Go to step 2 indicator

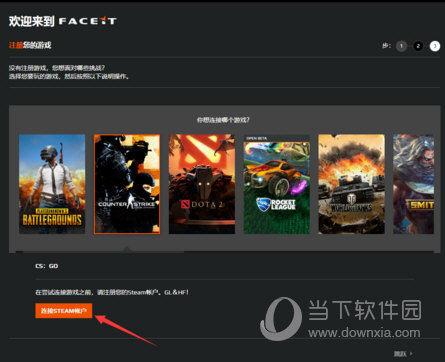point(418,46)
